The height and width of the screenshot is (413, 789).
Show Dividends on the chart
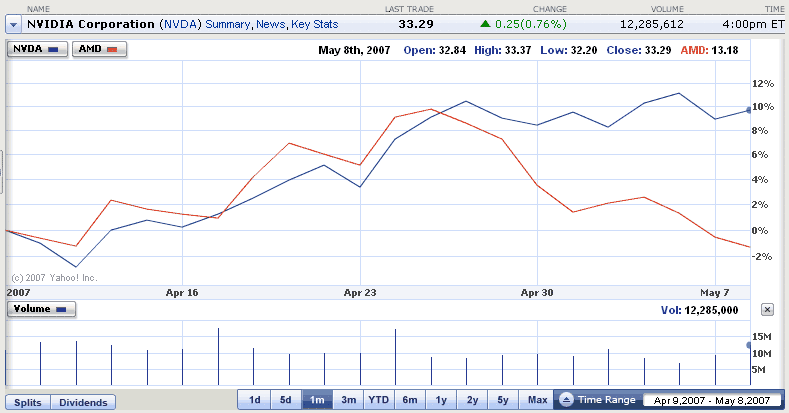coord(84,402)
